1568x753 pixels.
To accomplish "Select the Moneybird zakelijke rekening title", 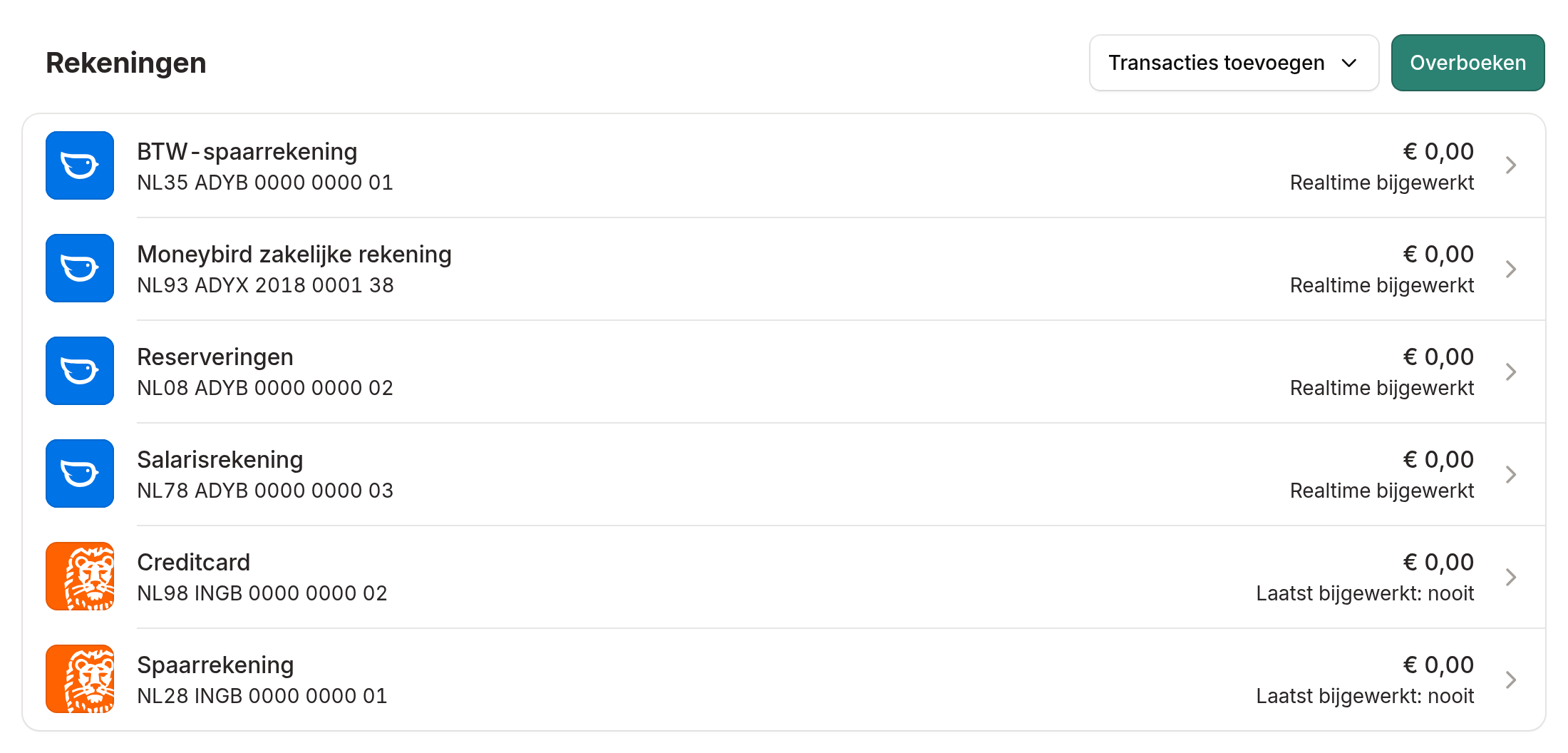I will (294, 254).
